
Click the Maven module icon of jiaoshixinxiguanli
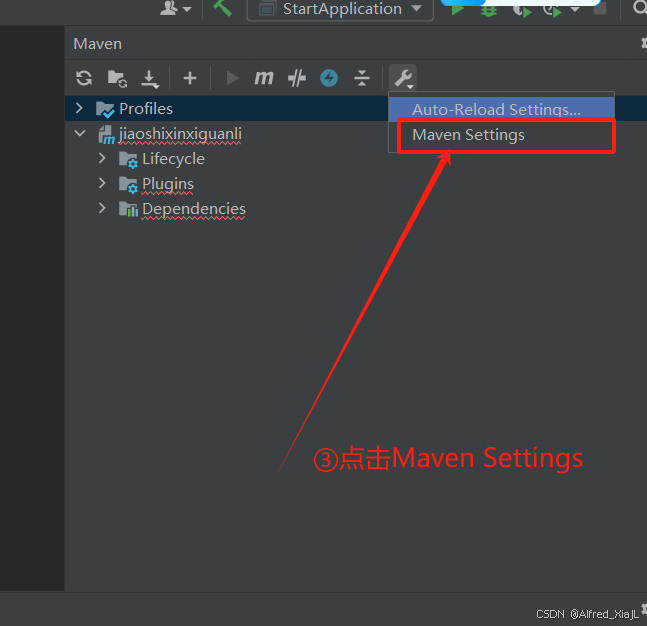tap(106, 135)
